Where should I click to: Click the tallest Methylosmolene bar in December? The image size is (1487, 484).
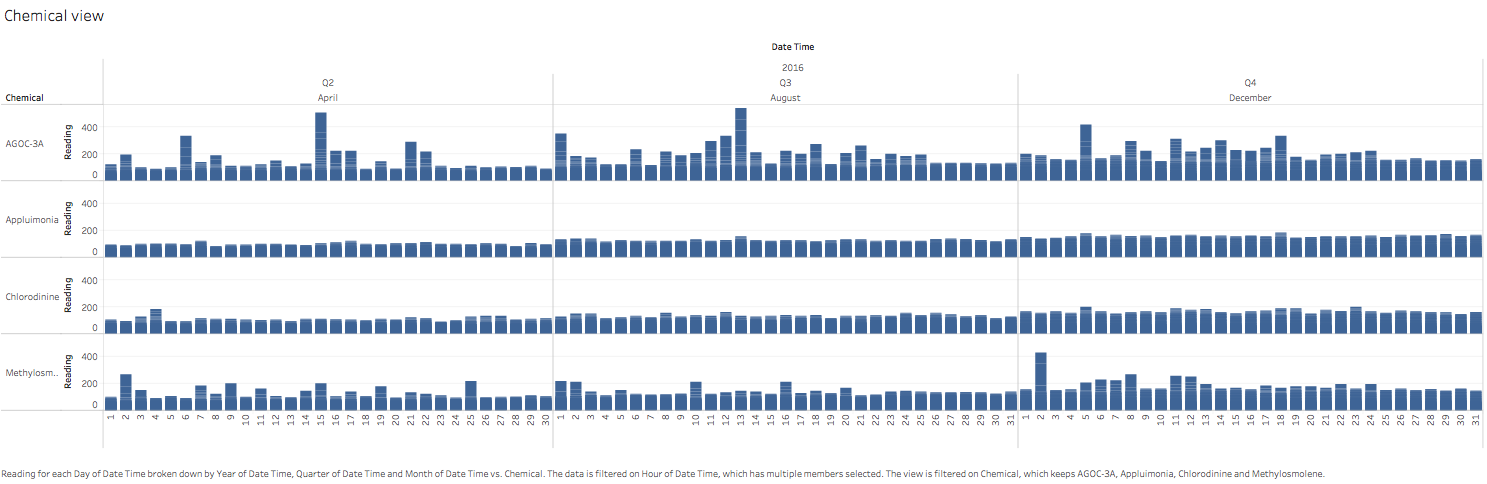click(1041, 381)
